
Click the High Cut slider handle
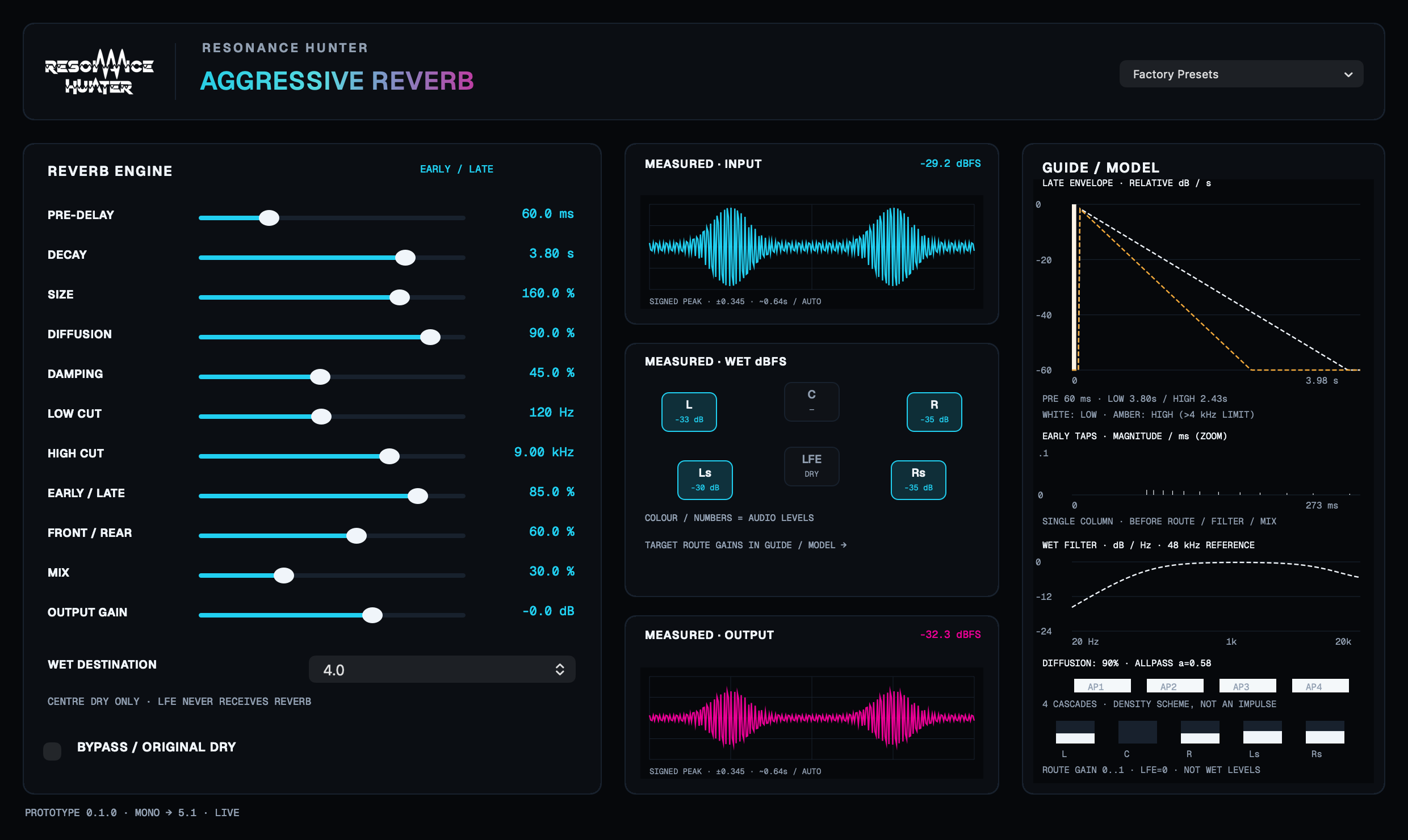click(389, 456)
